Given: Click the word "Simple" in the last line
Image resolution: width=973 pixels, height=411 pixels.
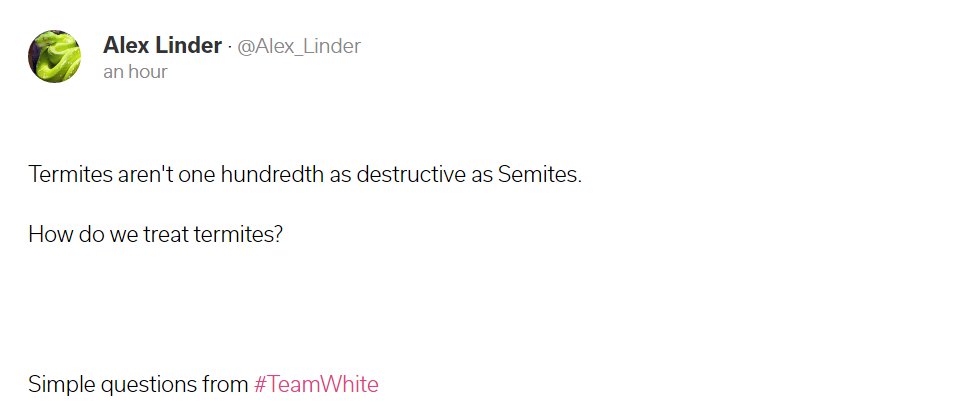Looking at the screenshot, I should (x=59, y=384).
